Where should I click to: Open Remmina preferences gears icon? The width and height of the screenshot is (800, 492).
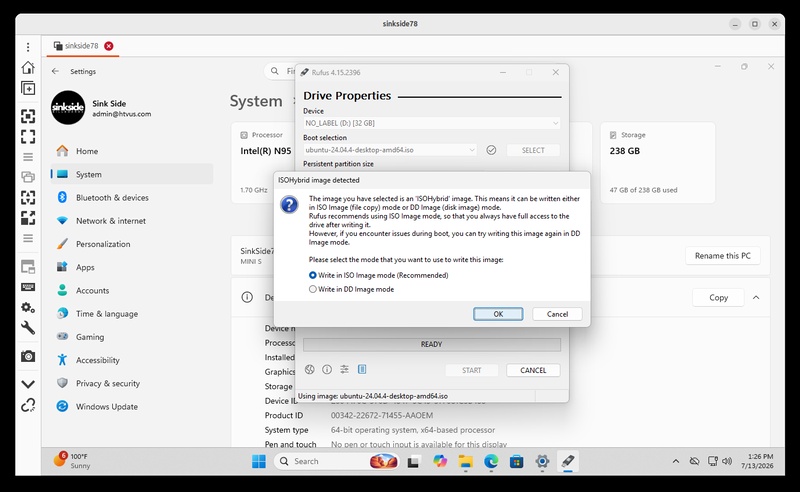click(28, 307)
